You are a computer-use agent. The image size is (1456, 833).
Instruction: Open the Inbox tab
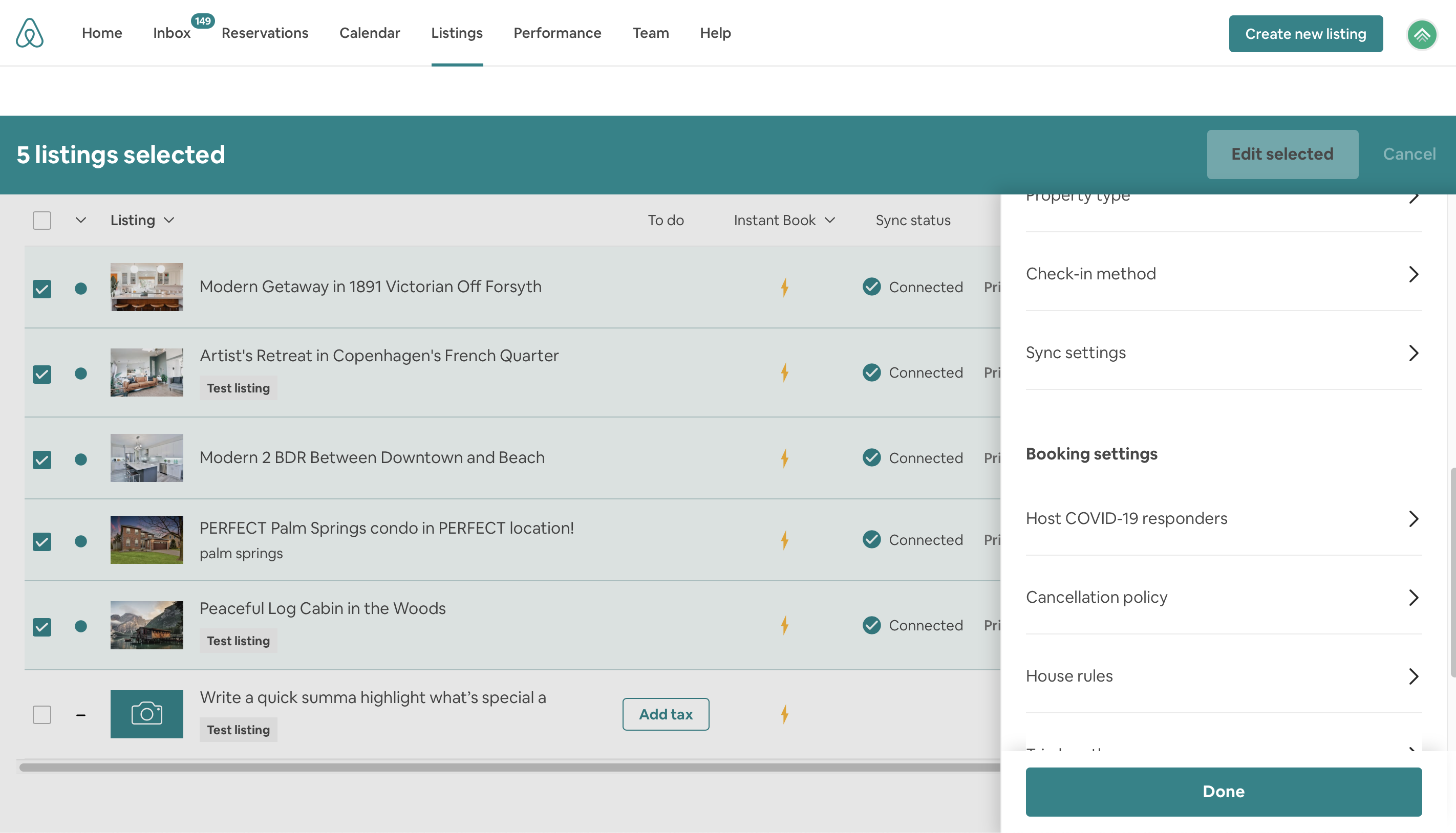[x=172, y=33]
